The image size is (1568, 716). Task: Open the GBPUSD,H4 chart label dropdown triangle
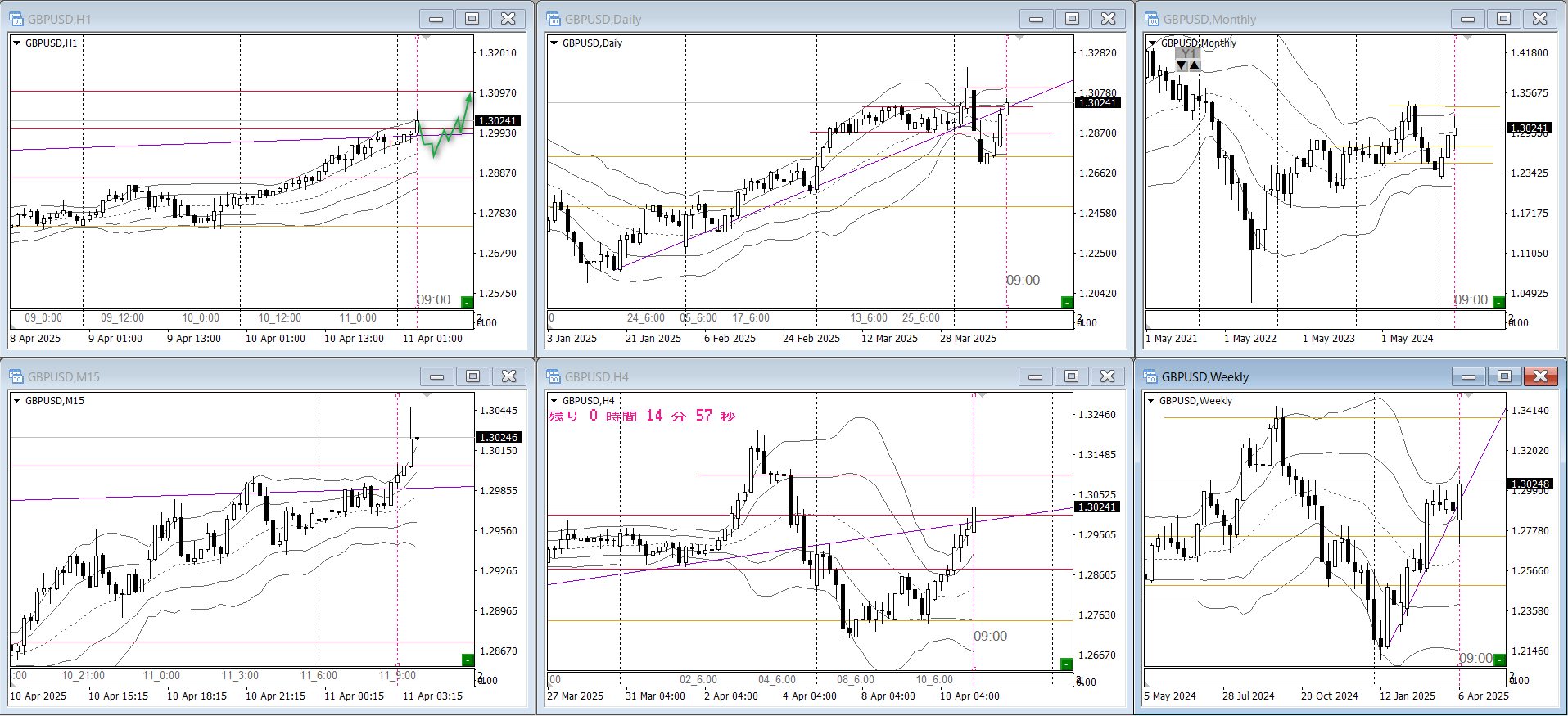pyautogui.click(x=554, y=401)
